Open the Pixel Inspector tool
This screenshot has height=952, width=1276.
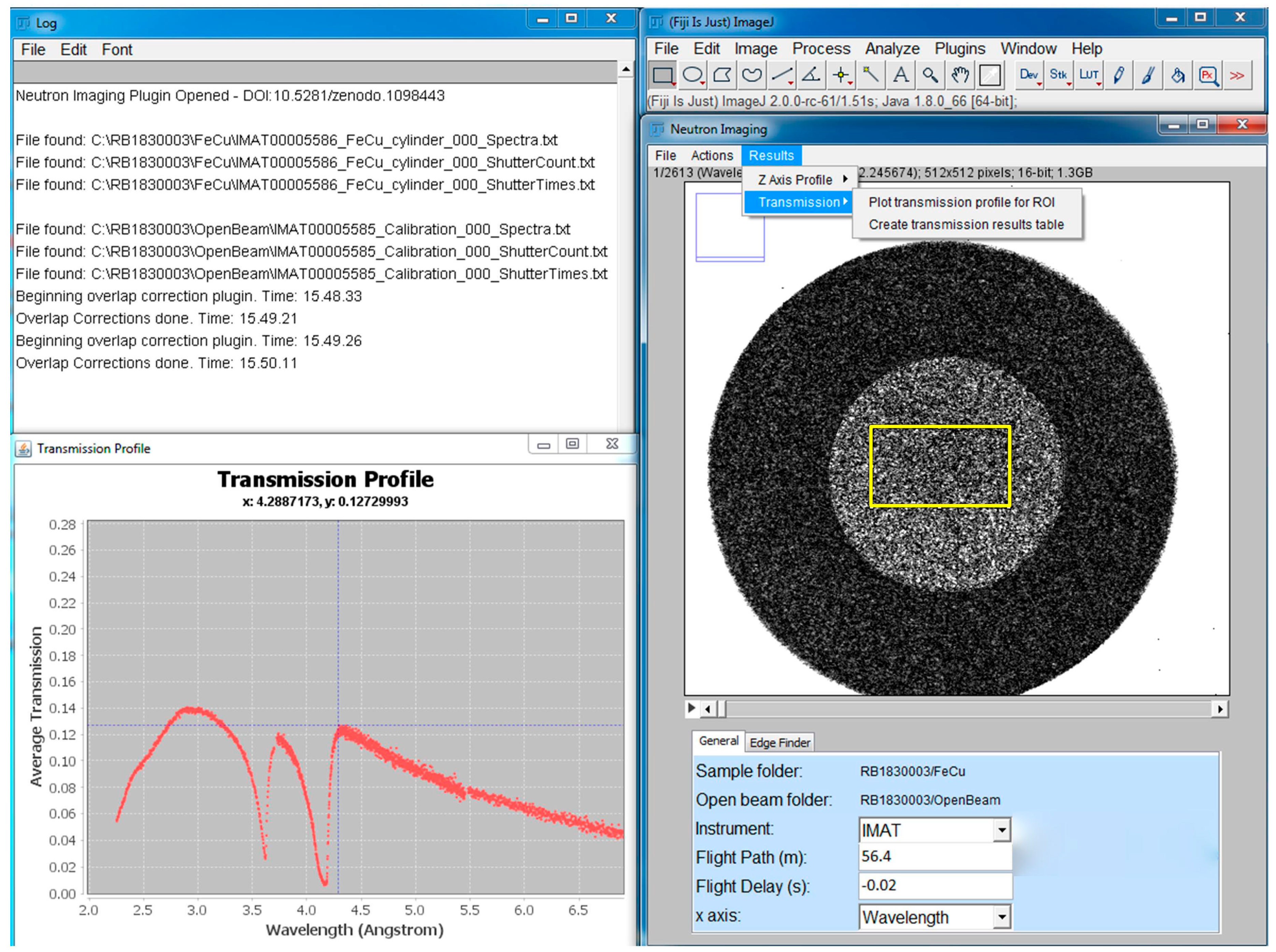[x=1208, y=75]
